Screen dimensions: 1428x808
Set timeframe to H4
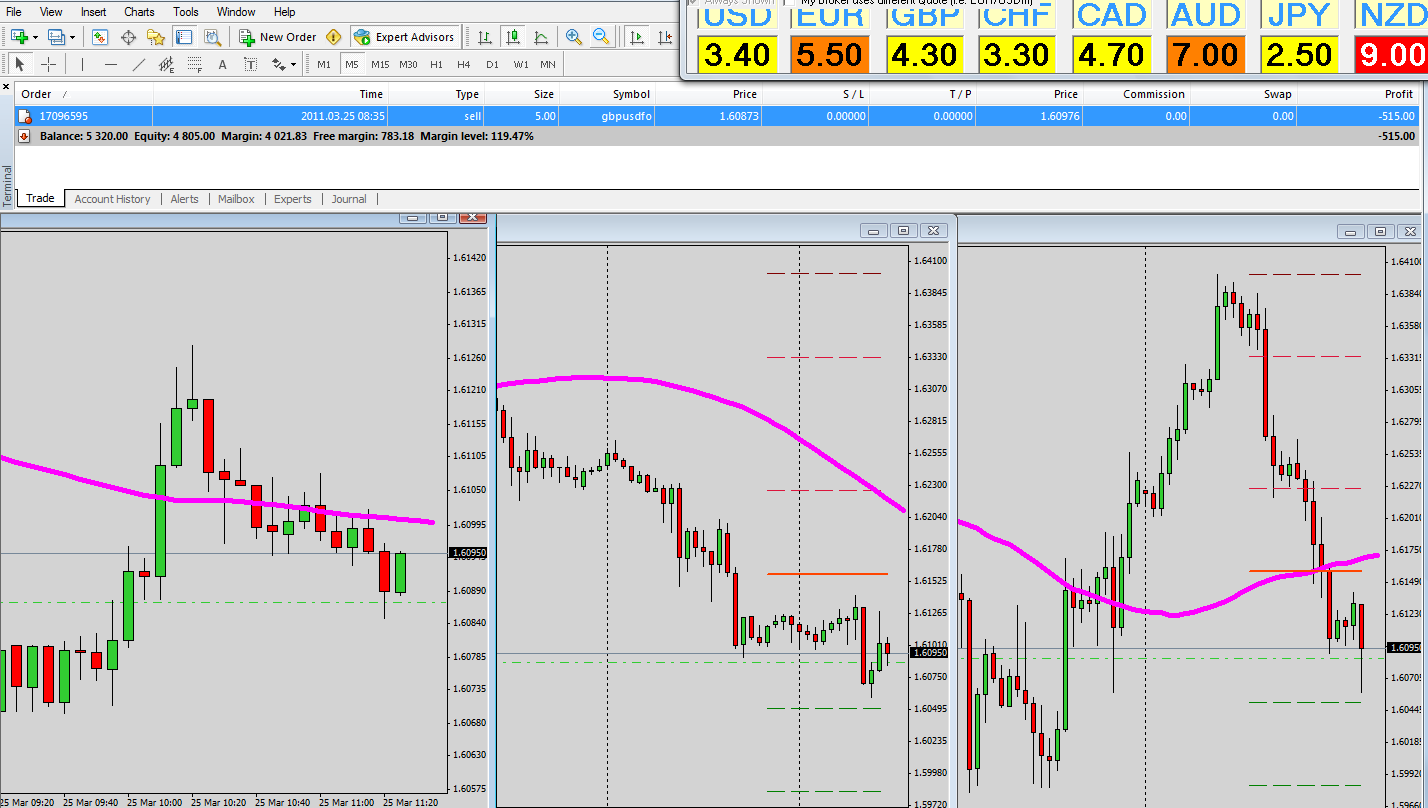tap(464, 64)
